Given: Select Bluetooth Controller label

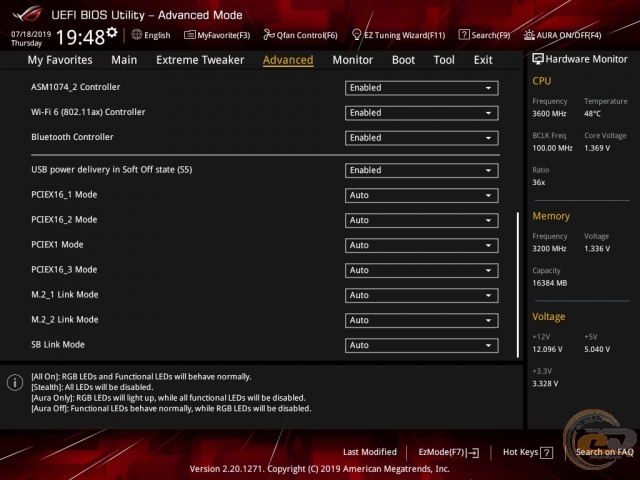Looking at the screenshot, I should 72,137.
